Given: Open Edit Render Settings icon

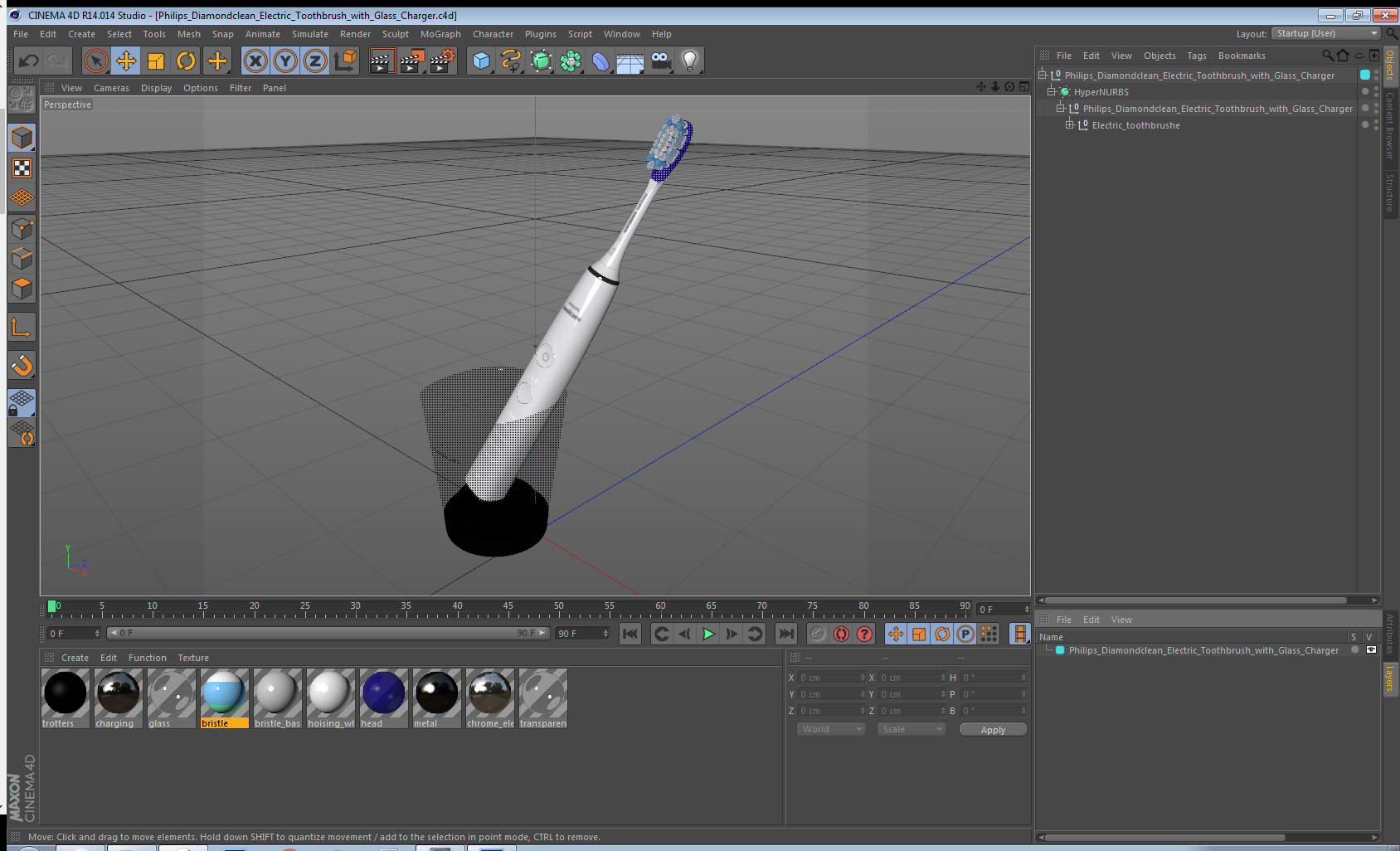Looking at the screenshot, I should (443, 61).
